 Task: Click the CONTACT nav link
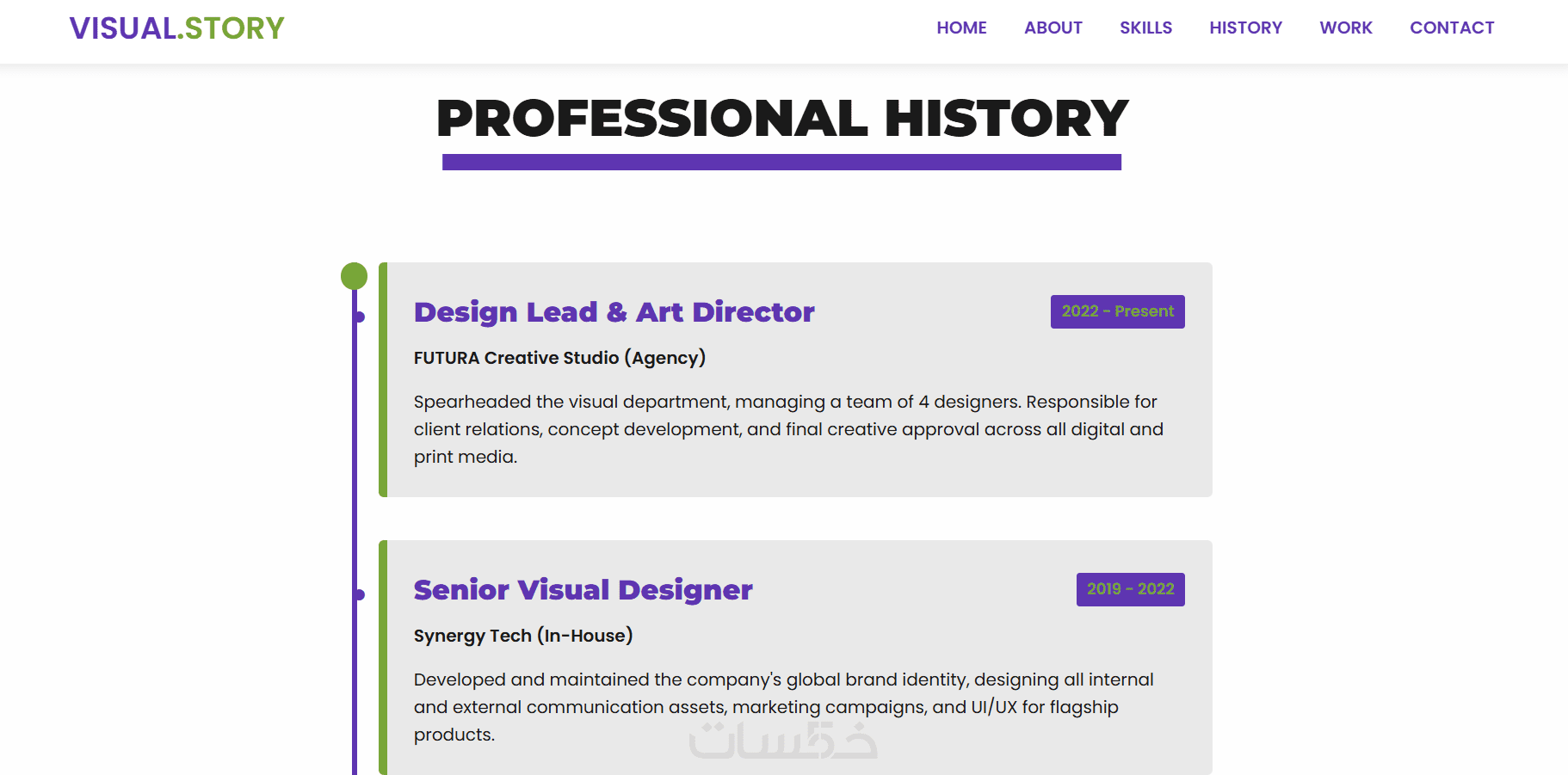click(x=1451, y=28)
